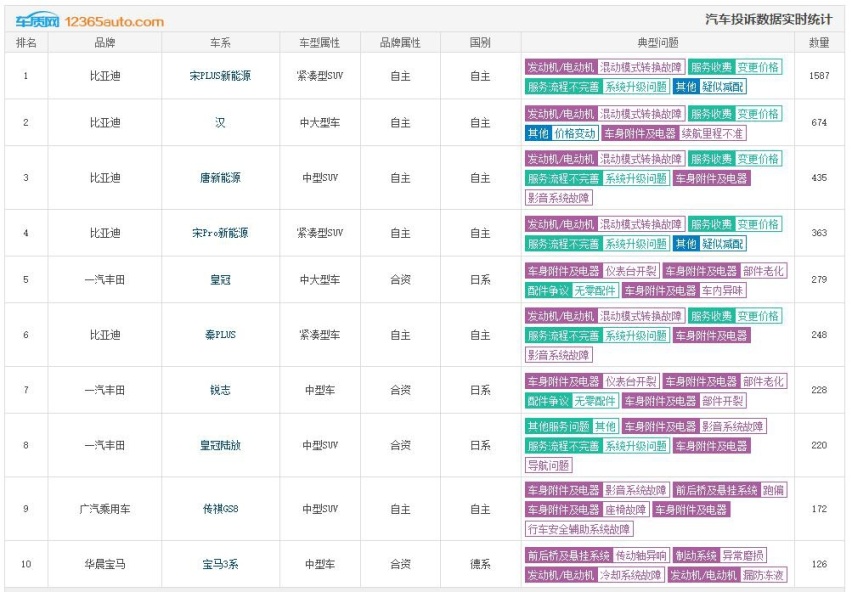The width and height of the screenshot is (852, 592).
Task: Open the 秦PLUS car series link
Action: click(x=220, y=335)
